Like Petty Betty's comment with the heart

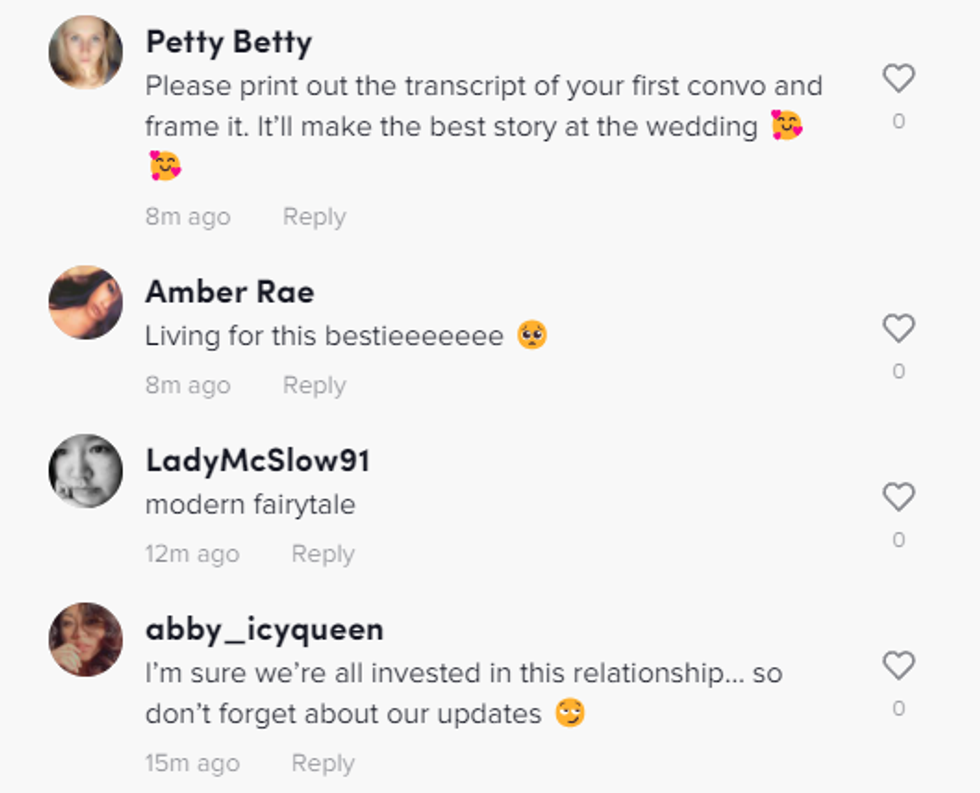tap(898, 79)
